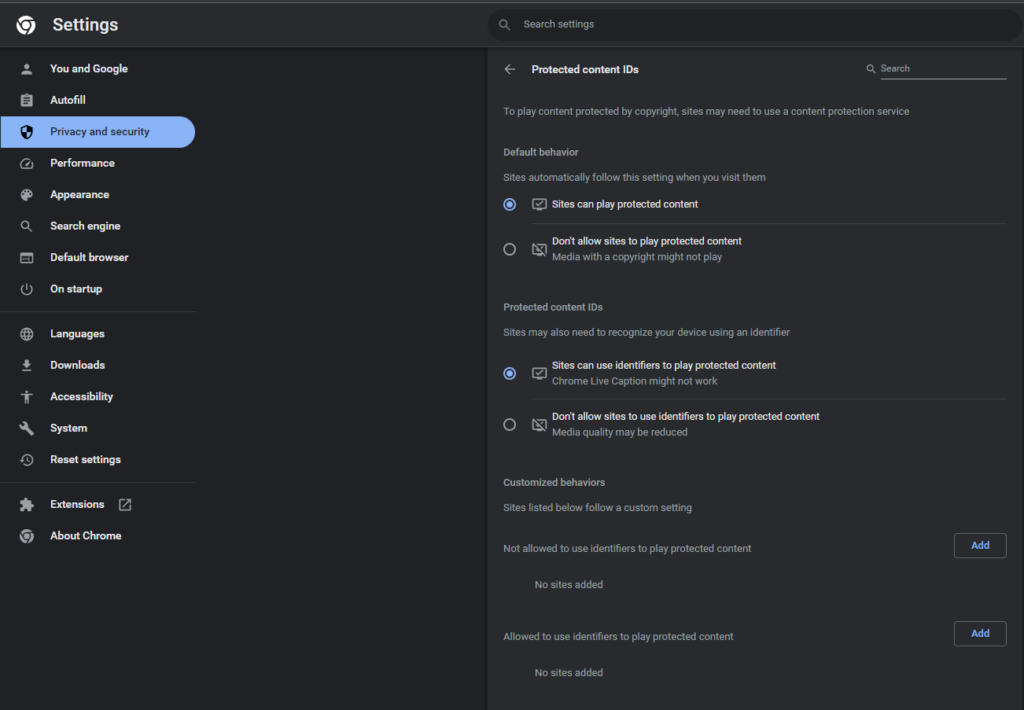Open Extensions in a new tab
This screenshot has height=710, width=1024.
(125, 504)
